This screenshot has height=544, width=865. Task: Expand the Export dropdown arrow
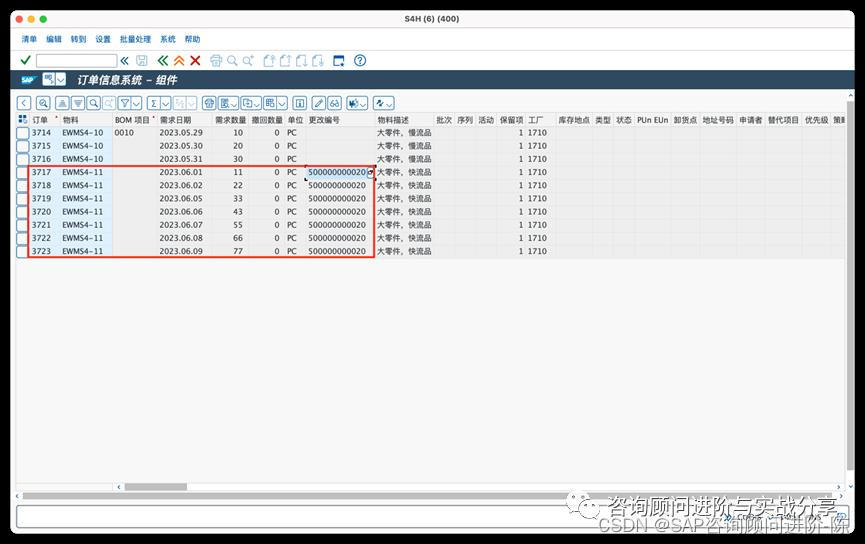coord(258,103)
